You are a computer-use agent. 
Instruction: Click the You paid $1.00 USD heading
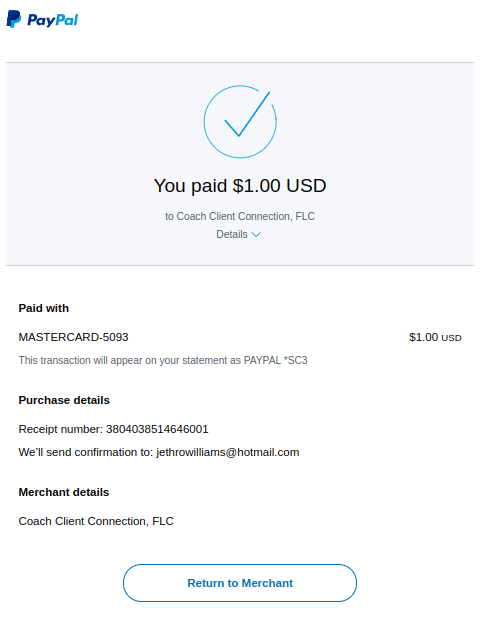[240, 186]
